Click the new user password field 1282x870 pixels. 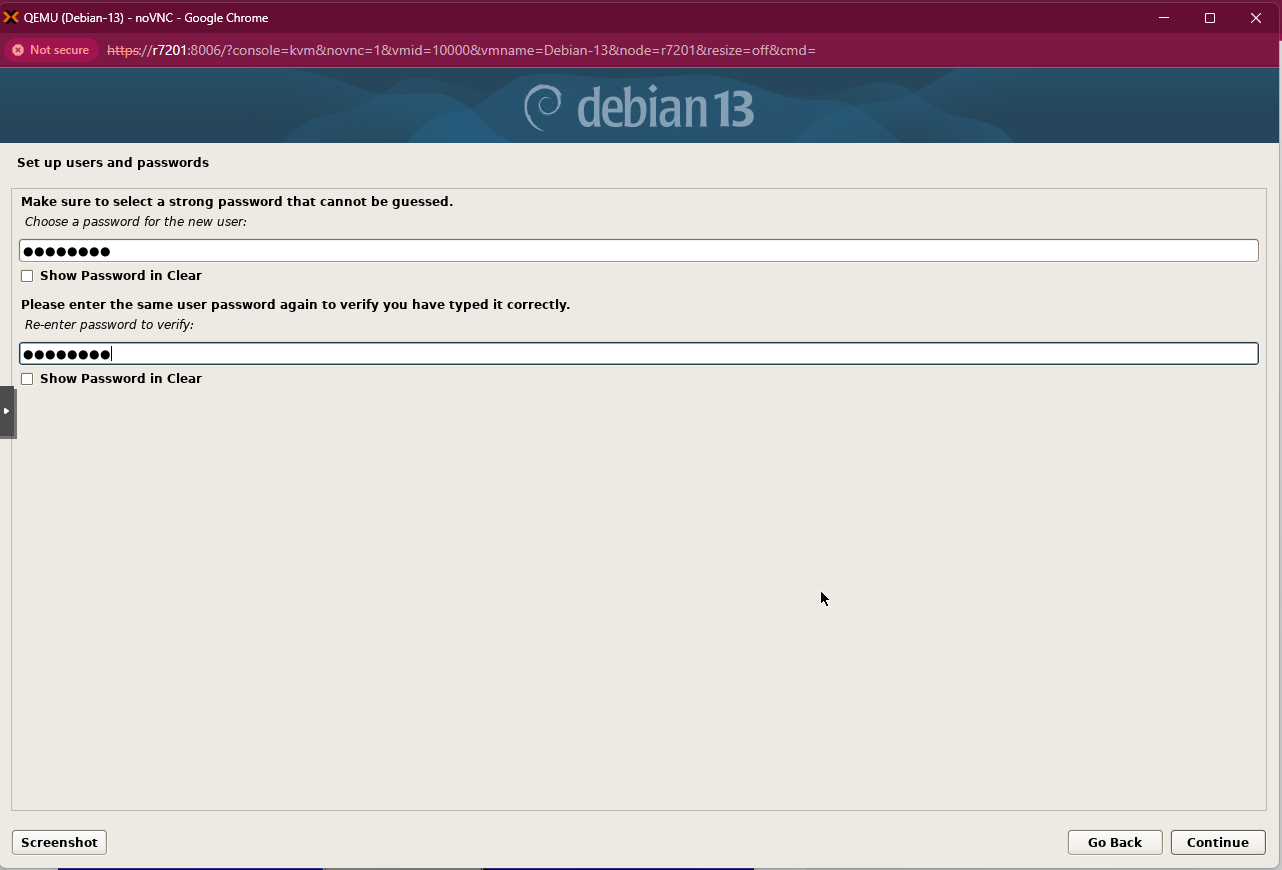coord(638,251)
